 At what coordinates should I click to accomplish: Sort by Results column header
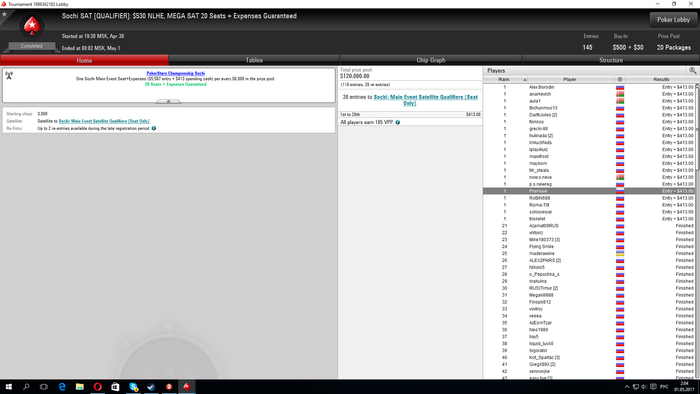click(x=660, y=79)
